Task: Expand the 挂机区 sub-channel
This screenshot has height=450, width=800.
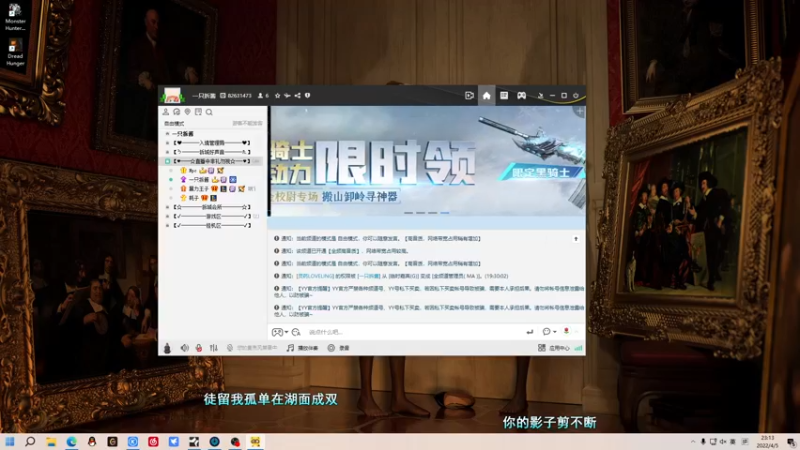Action: (x=167, y=226)
